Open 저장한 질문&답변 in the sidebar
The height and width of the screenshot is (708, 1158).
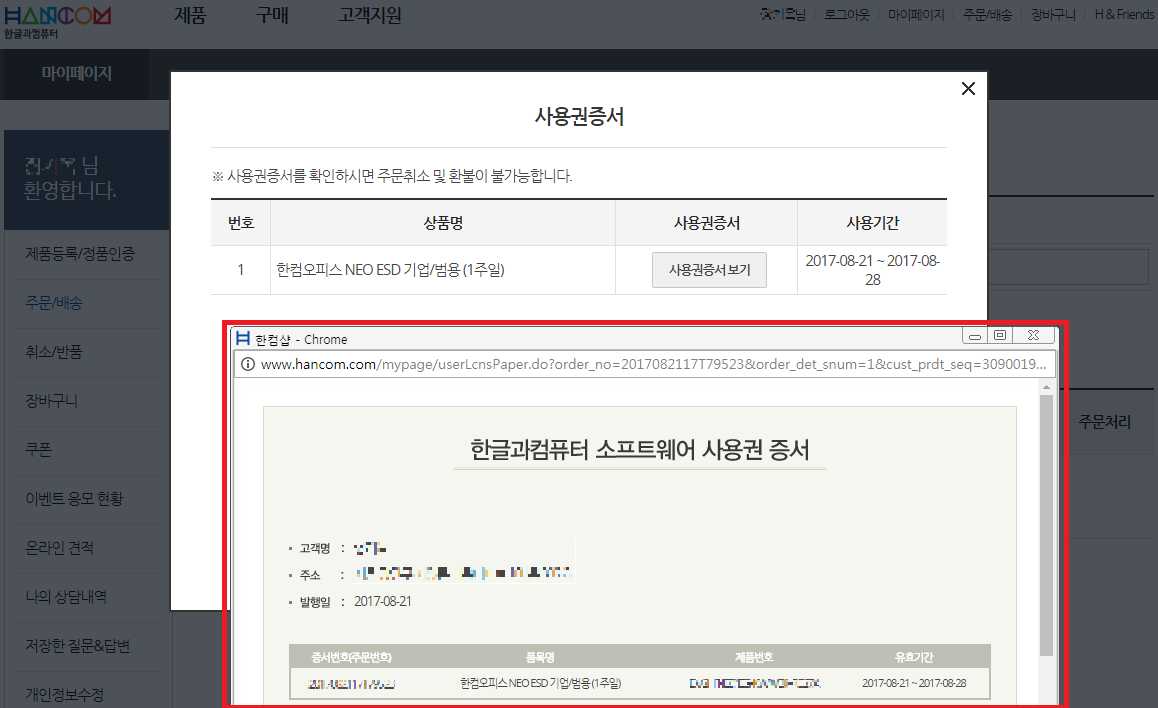[78, 646]
